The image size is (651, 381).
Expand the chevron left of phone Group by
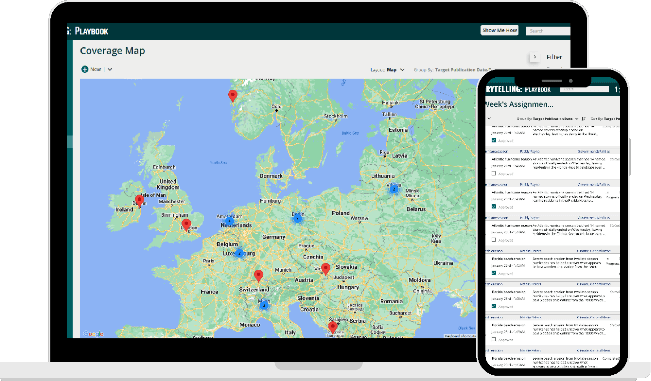[x=489, y=119]
